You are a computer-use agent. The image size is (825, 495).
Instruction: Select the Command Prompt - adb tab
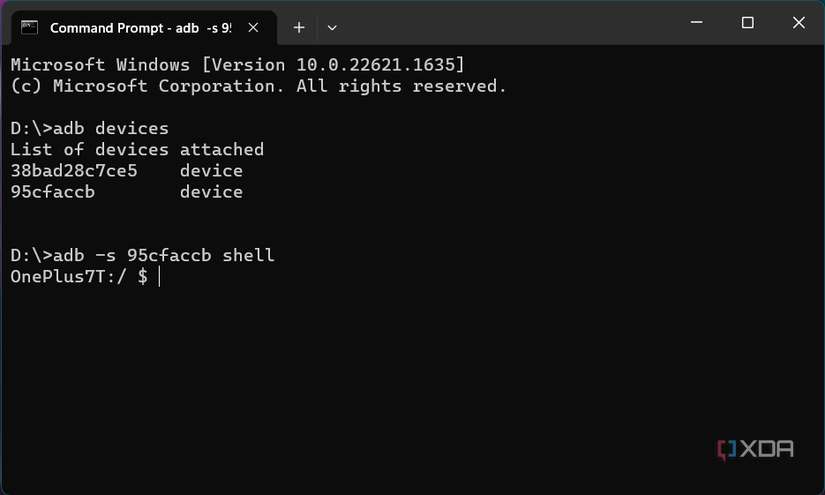pos(140,27)
